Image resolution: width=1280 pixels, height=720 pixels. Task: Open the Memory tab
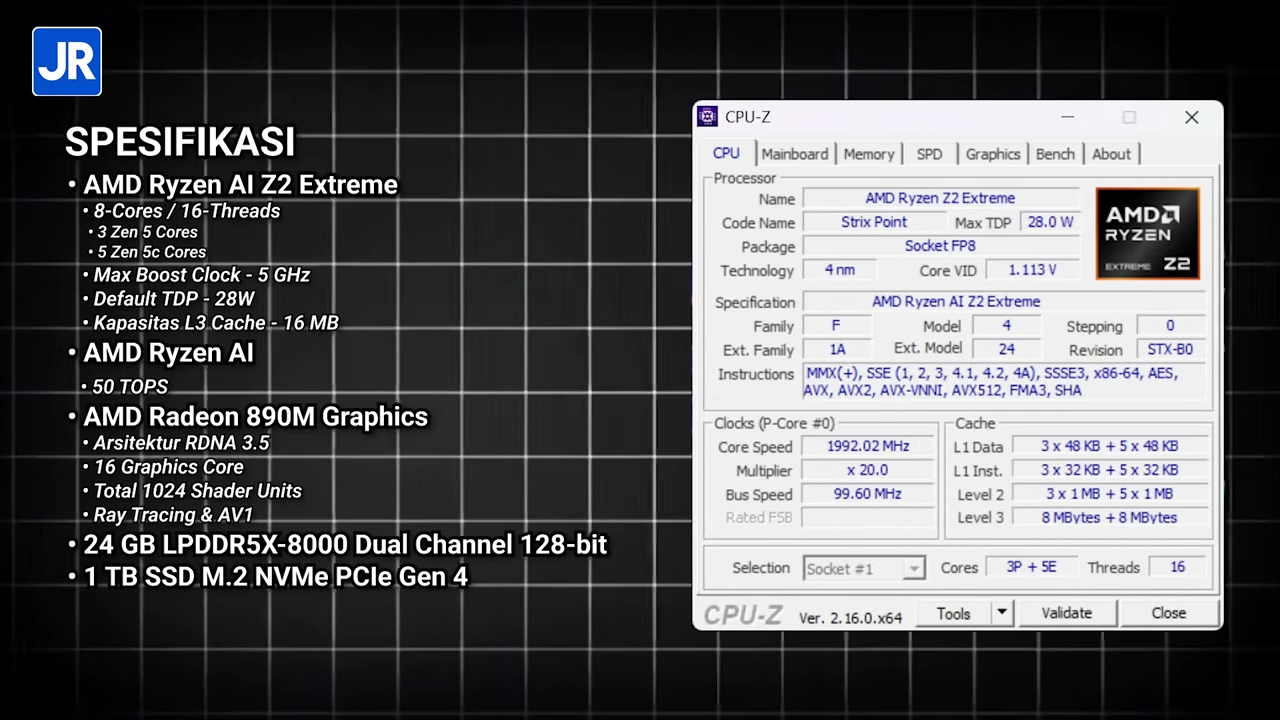click(868, 154)
